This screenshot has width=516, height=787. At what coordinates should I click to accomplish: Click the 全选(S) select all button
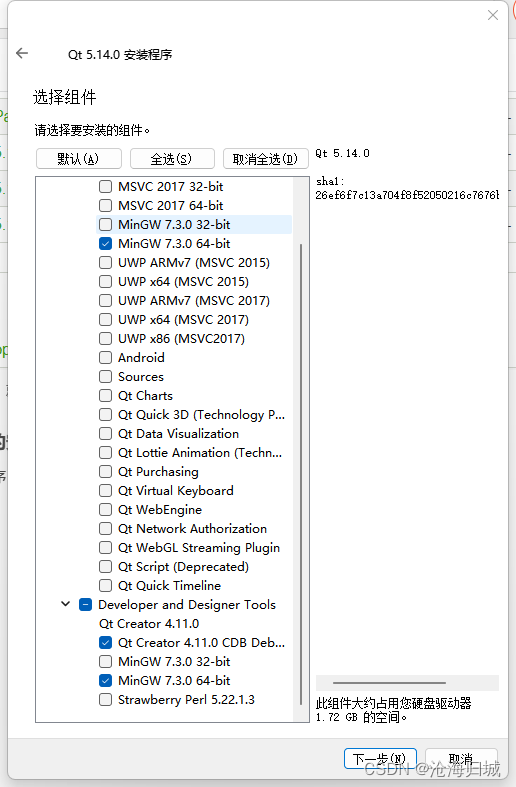pyautogui.click(x=172, y=159)
